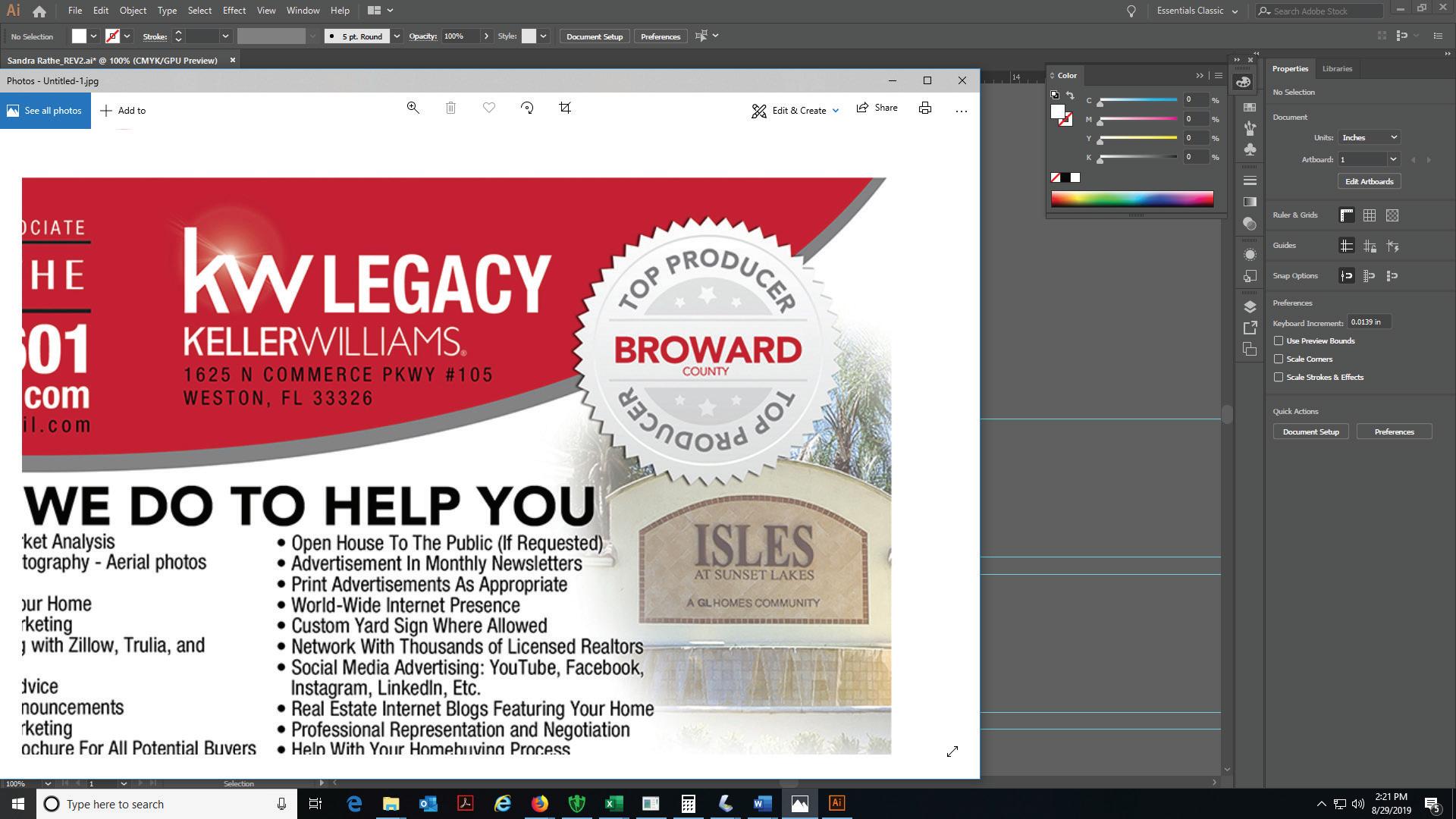Image resolution: width=1456 pixels, height=819 pixels.
Task: Open the File menu
Action: 74,11
